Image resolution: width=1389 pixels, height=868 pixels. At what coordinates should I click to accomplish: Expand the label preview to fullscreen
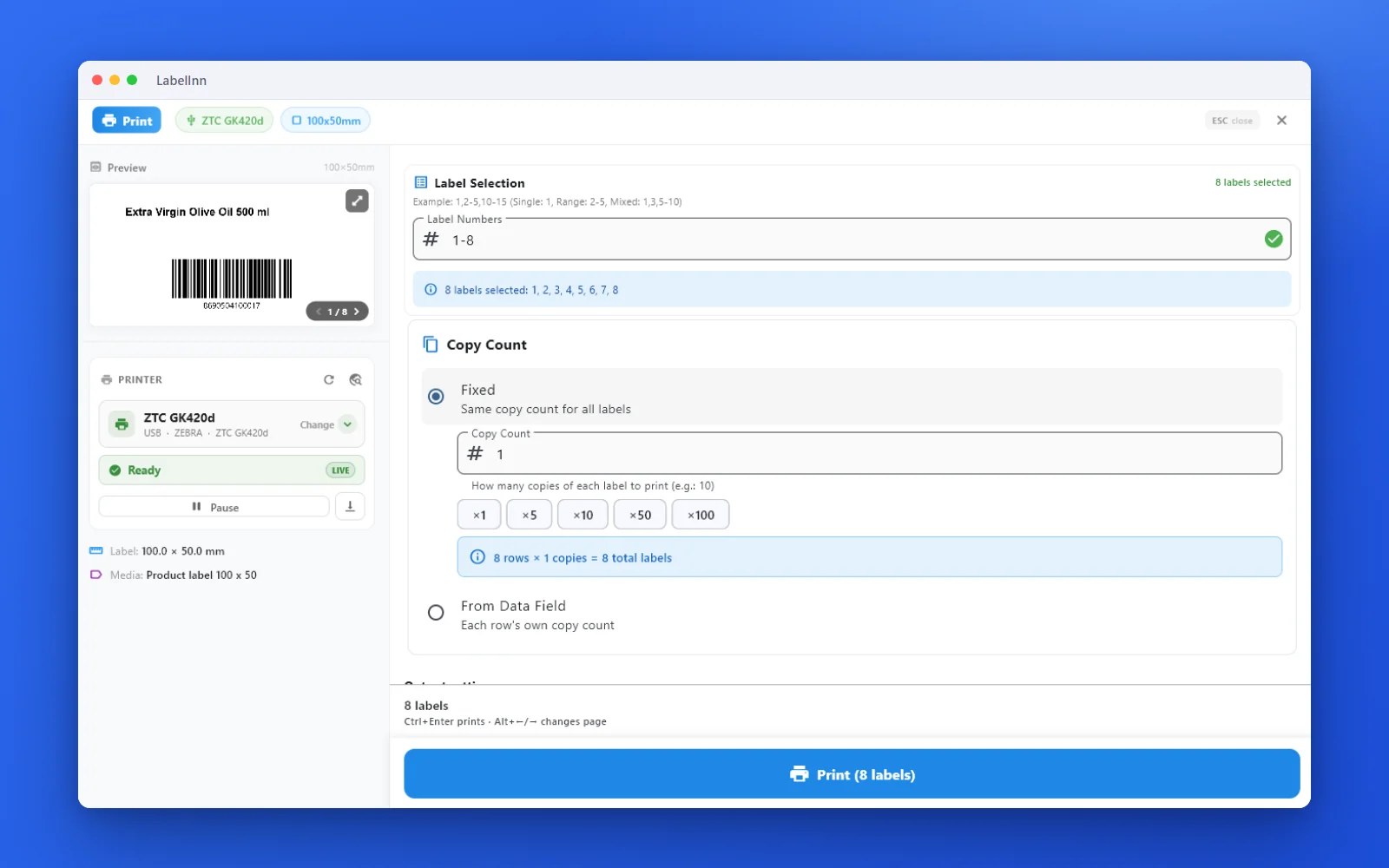(x=357, y=201)
